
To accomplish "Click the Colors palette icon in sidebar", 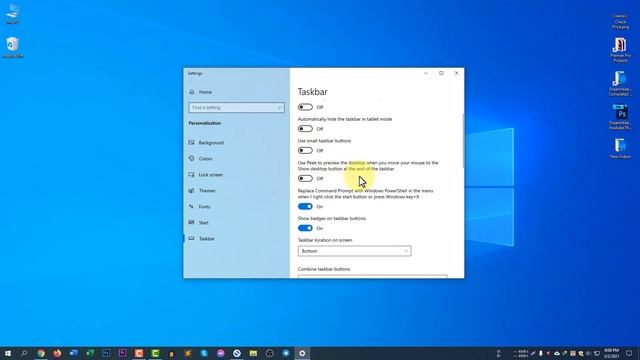I will (x=191, y=158).
